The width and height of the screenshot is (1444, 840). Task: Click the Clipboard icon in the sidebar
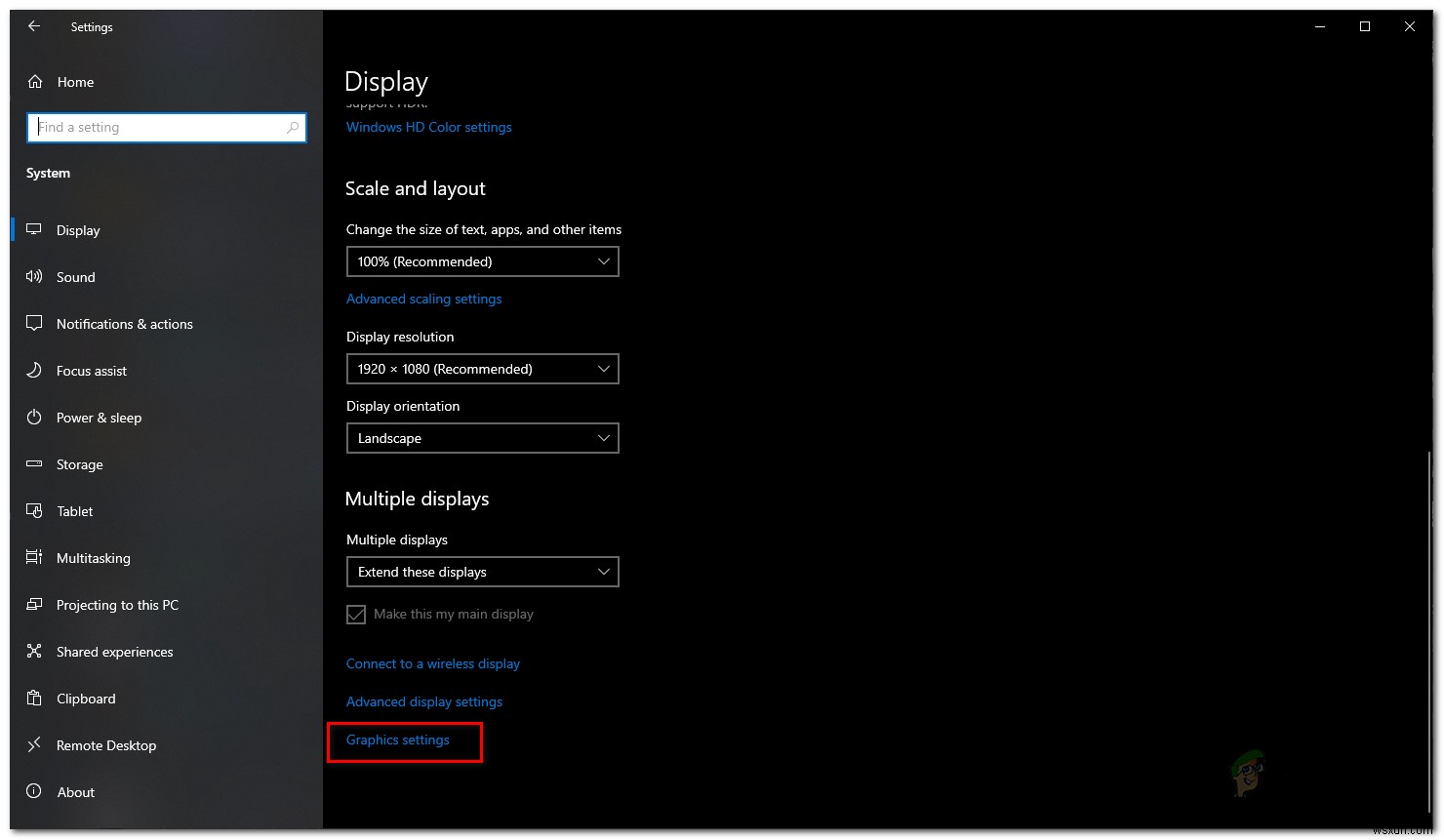pos(34,699)
